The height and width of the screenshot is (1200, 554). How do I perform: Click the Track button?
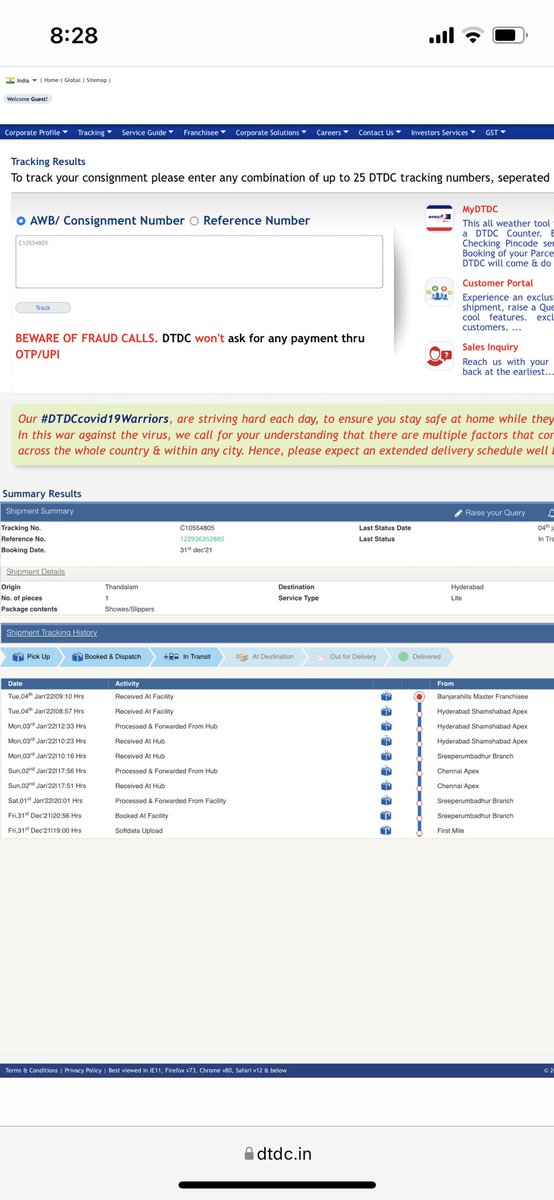pyautogui.click(x=43, y=308)
